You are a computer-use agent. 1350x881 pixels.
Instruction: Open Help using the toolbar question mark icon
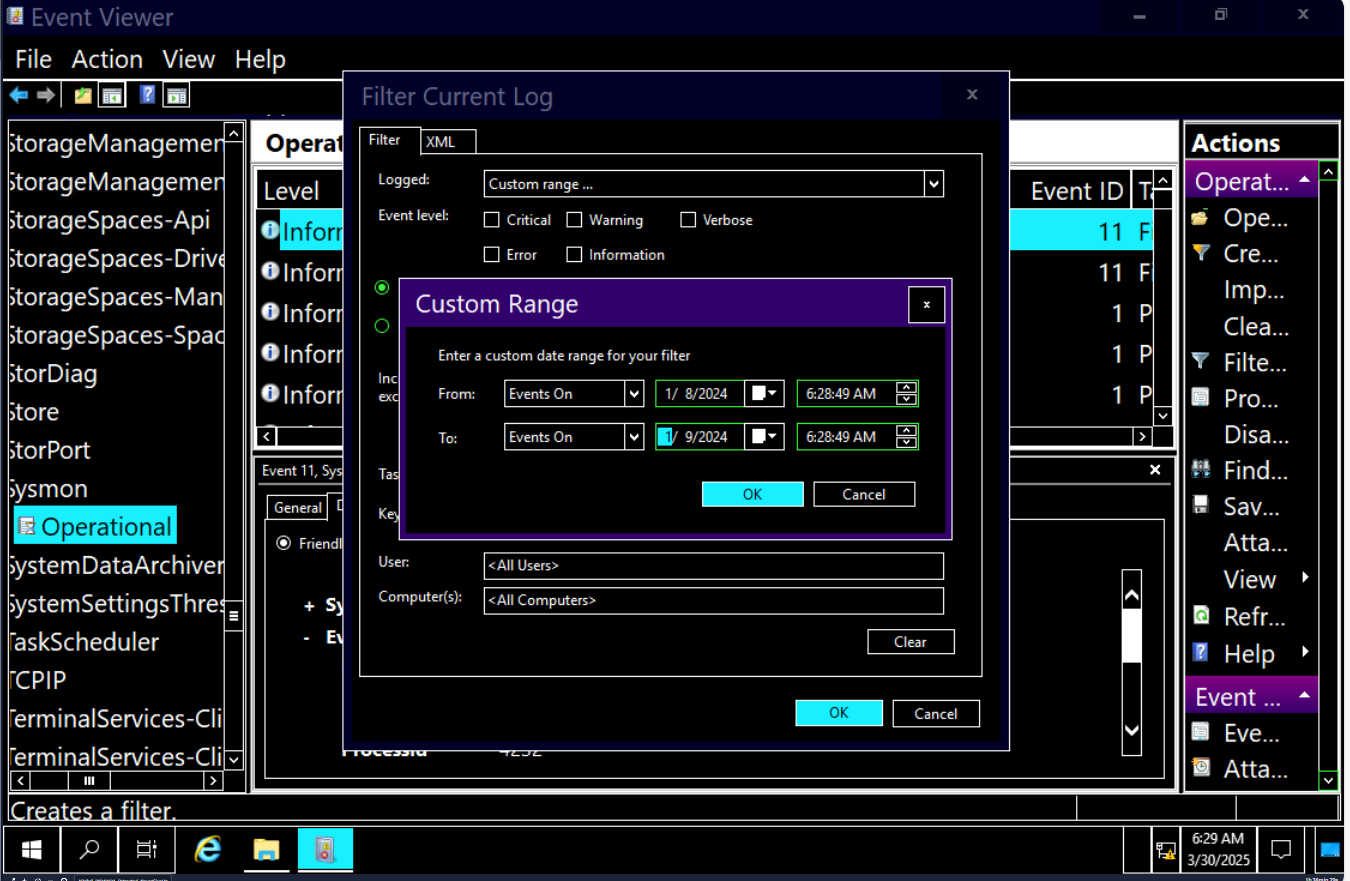click(x=146, y=94)
